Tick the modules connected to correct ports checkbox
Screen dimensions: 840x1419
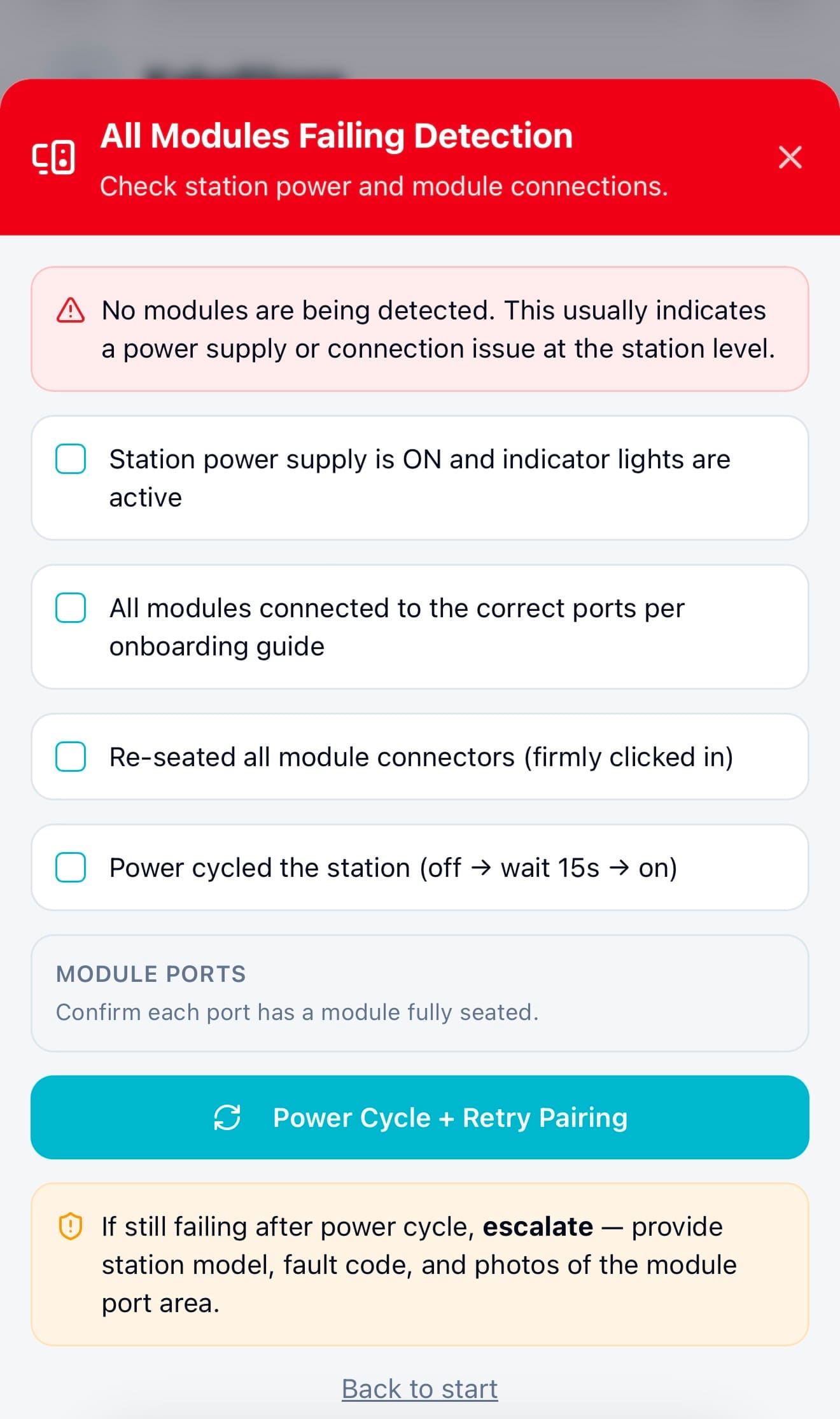71,608
